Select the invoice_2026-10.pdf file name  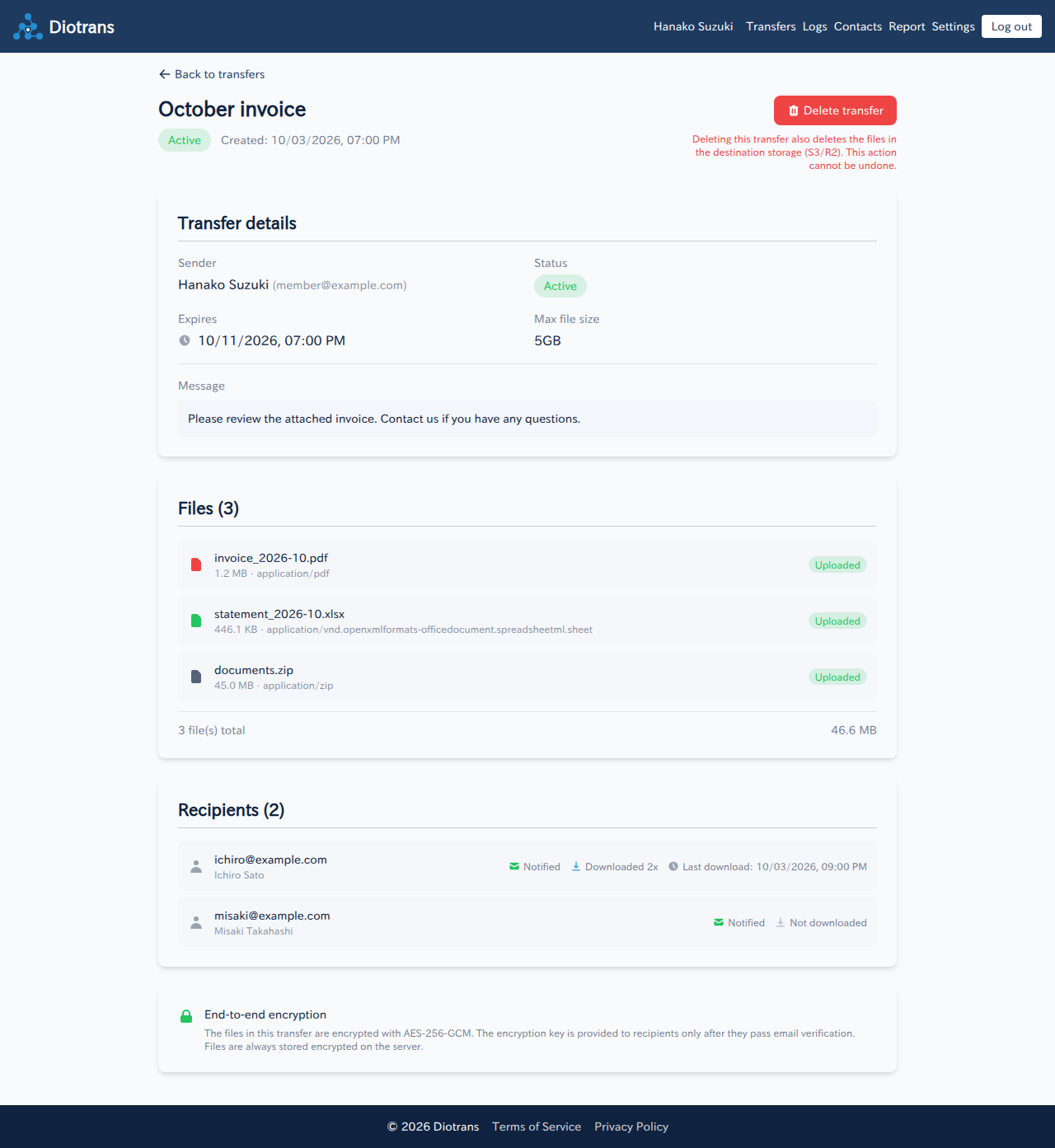(x=271, y=558)
